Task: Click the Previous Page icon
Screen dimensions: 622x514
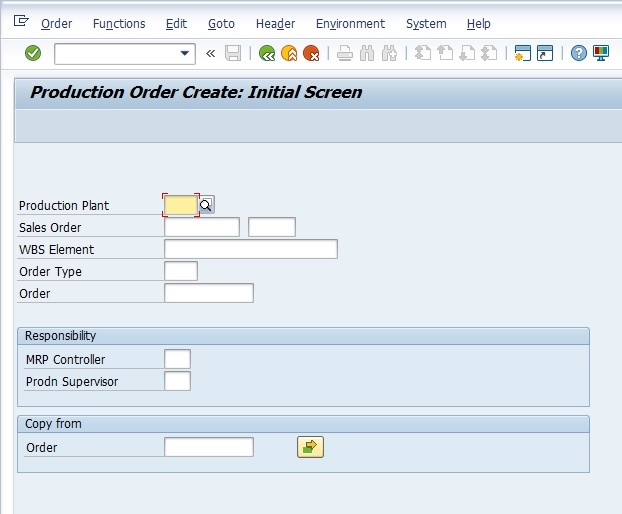Action: pos(445,53)
